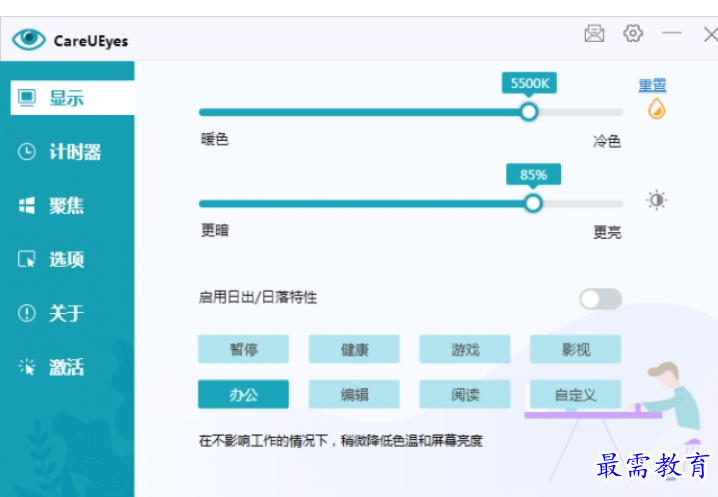Click the 5500K value tooltip

click(529, 83)
